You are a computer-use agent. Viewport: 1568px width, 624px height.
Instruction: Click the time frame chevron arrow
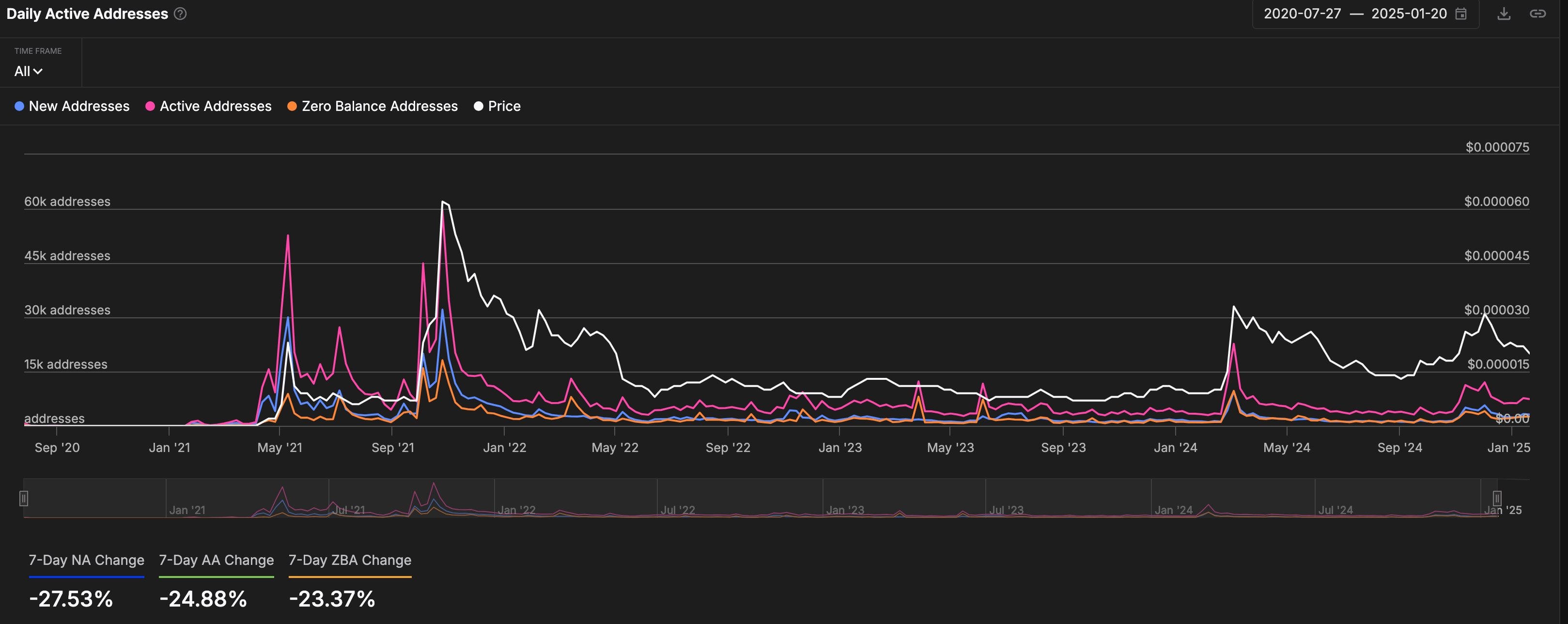(38, 71)
